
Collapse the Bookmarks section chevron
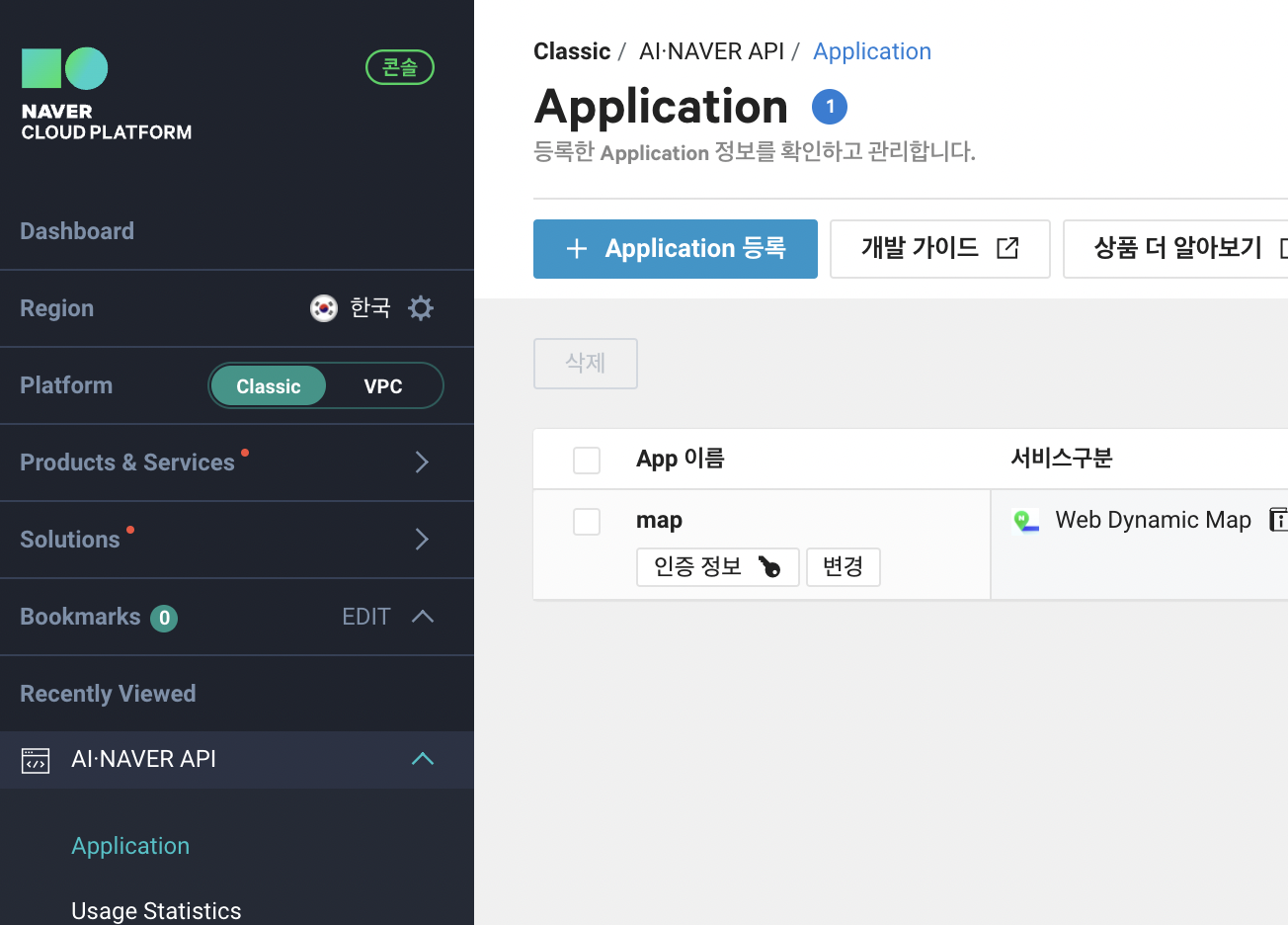(423, 617)
